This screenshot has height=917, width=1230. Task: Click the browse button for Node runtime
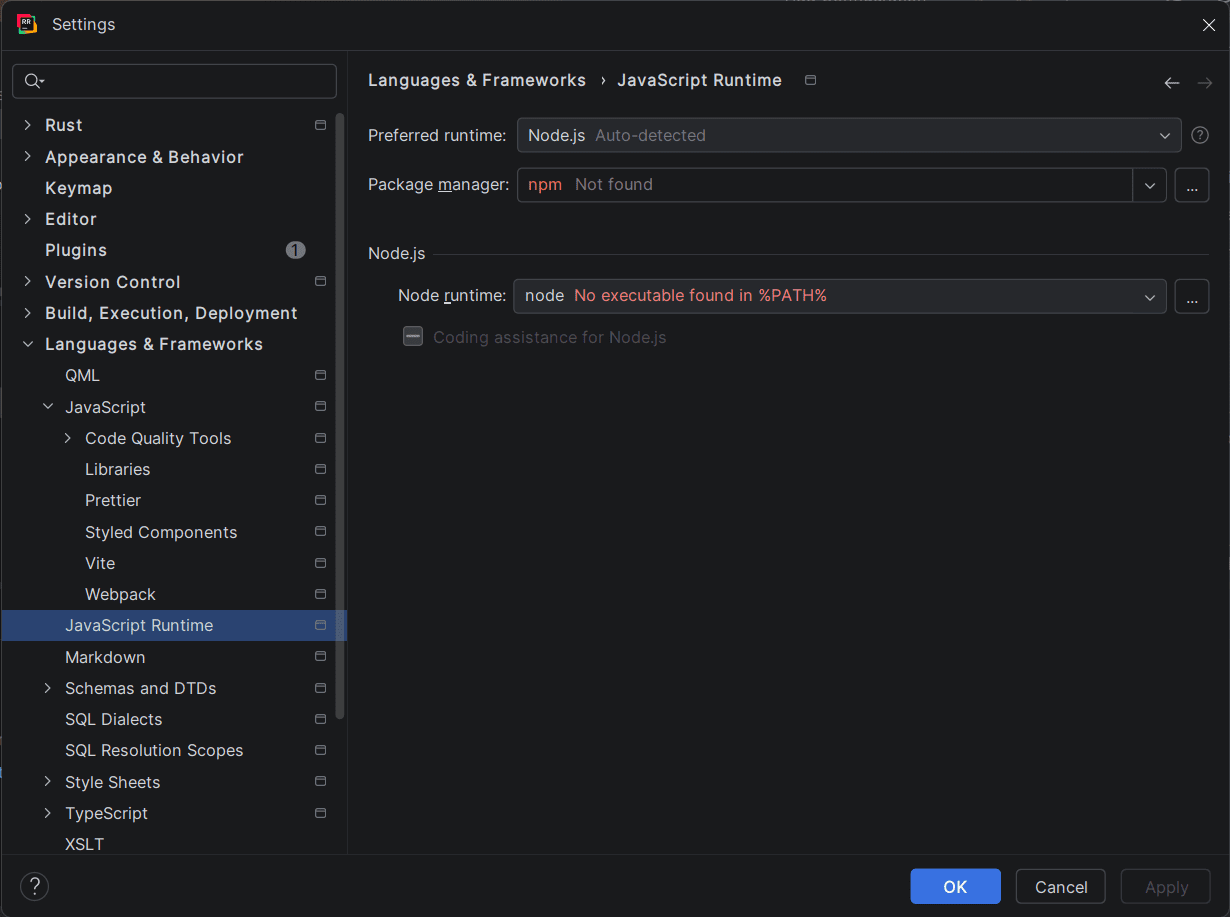[x=1191, y=296]
